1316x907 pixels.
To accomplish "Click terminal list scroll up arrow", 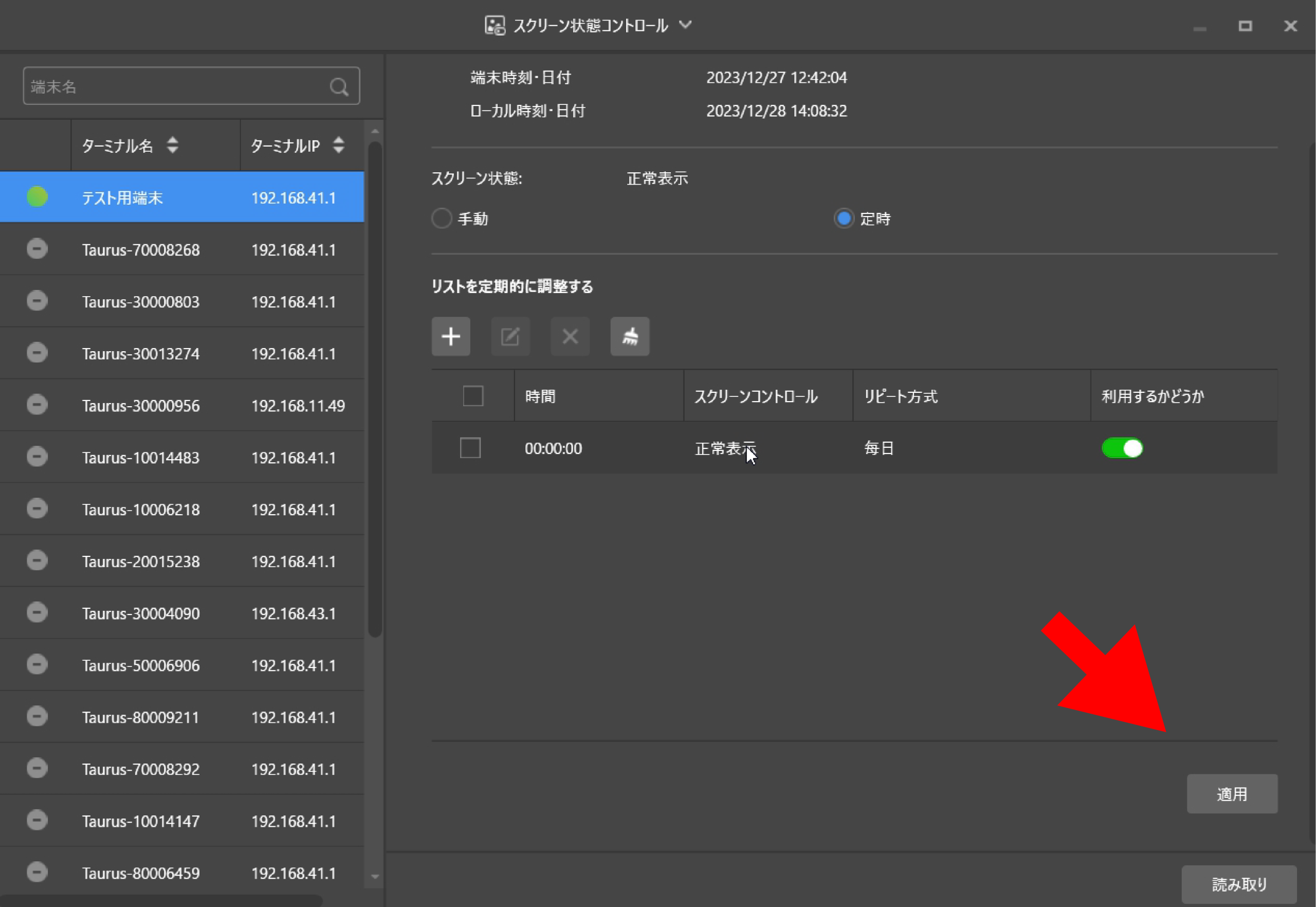I will point(374,131).
